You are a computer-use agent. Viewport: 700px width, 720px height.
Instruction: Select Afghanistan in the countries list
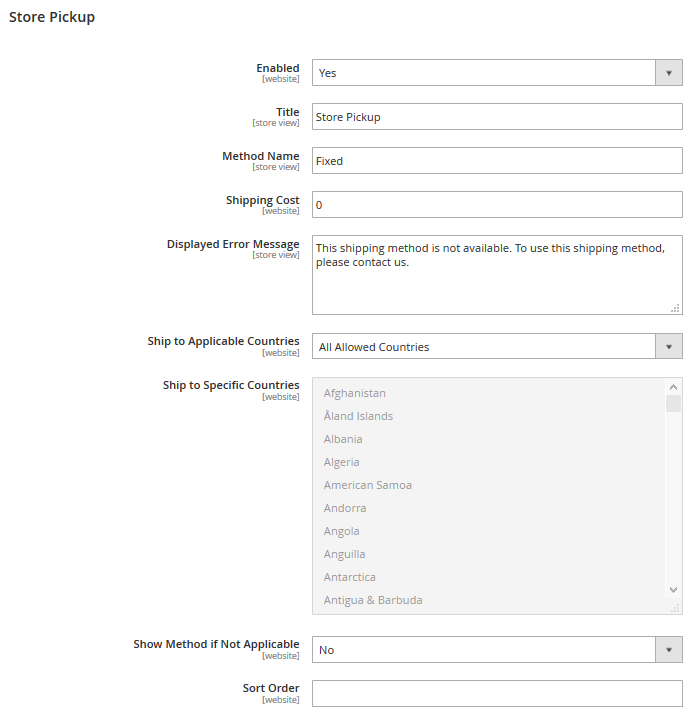coord(355,393)
